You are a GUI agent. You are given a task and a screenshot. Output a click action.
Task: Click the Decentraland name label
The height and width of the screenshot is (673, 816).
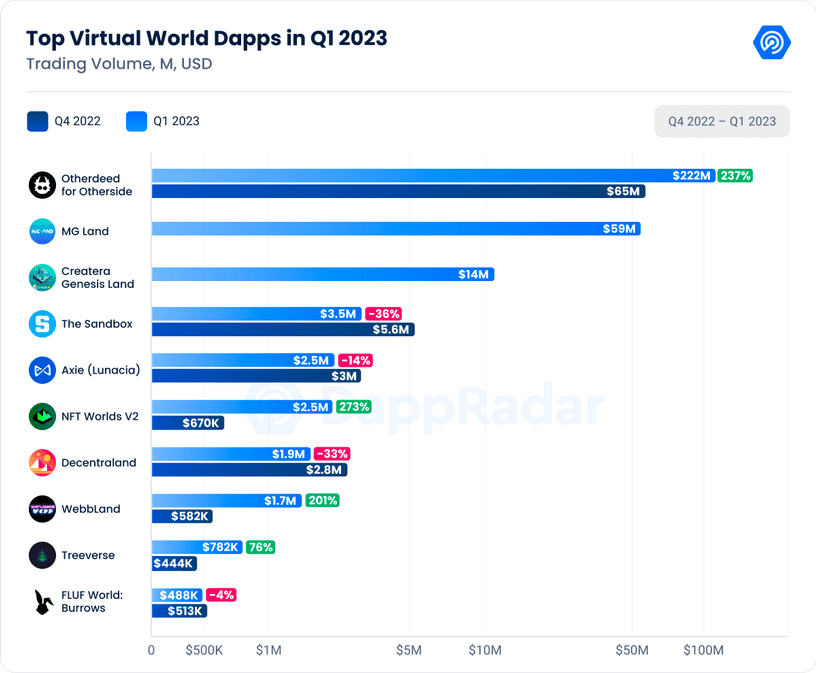click(x=98, y=462)
